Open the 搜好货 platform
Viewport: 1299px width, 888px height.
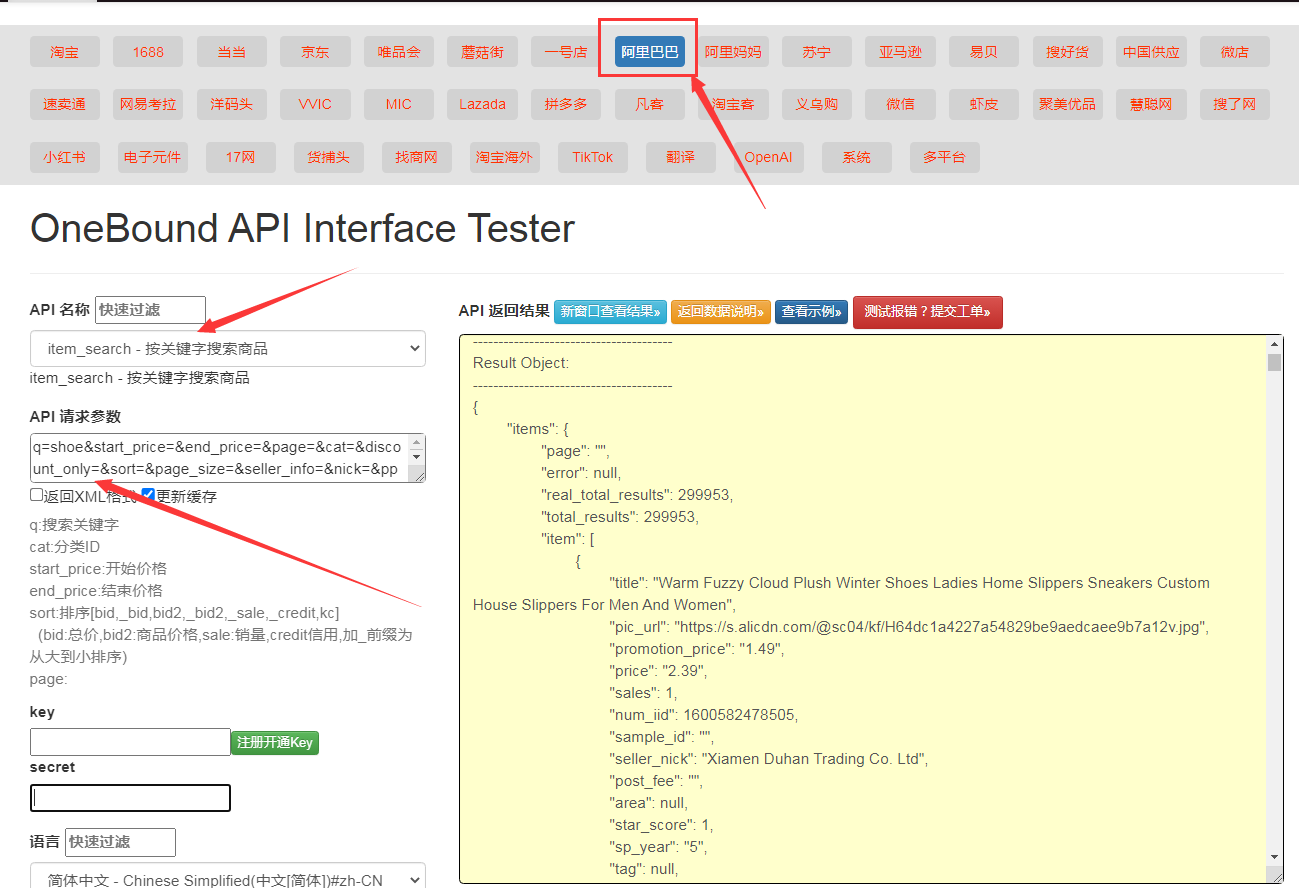1068,52
